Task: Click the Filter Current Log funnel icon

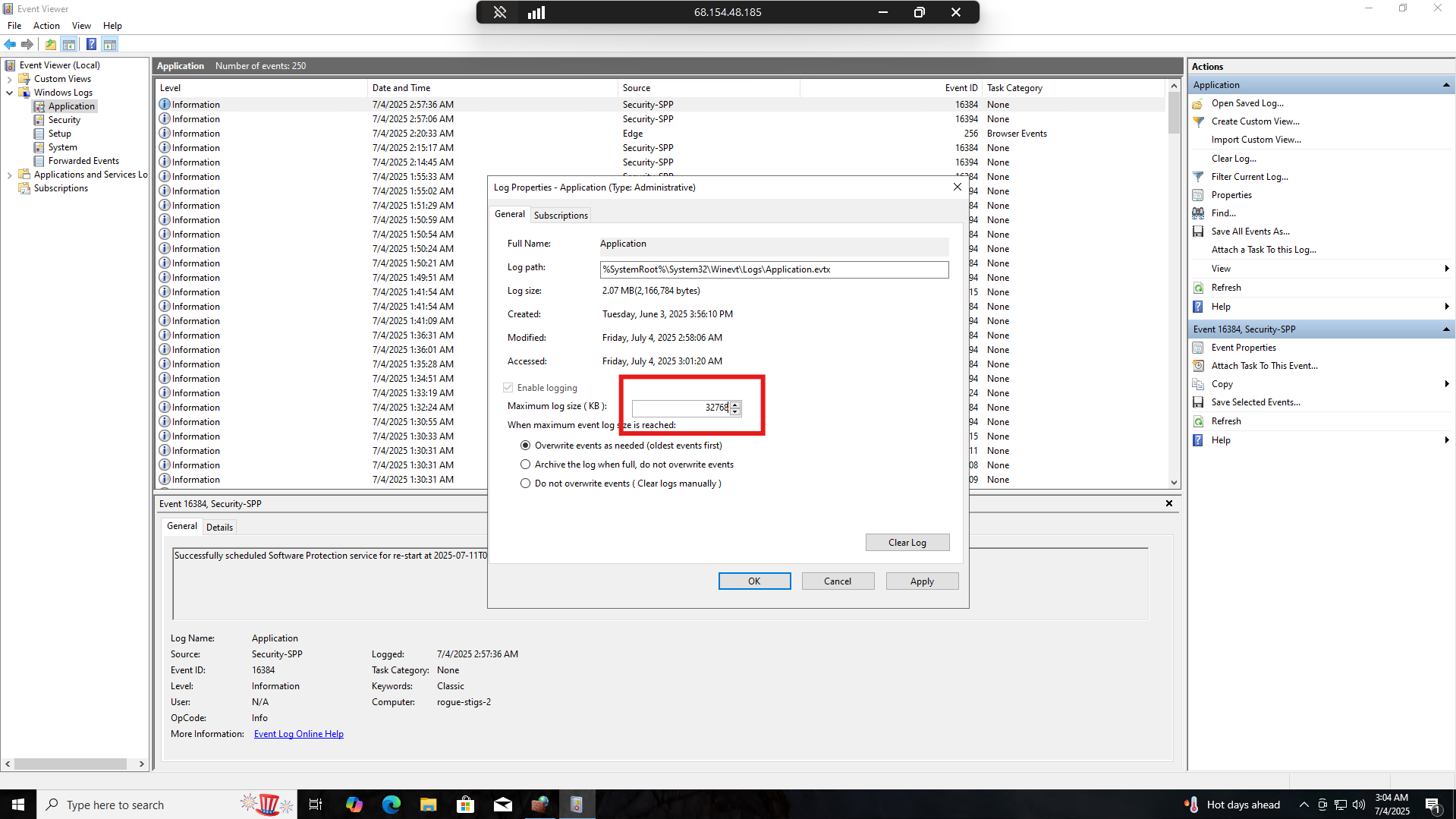Action: click(x=1198, y=177)
